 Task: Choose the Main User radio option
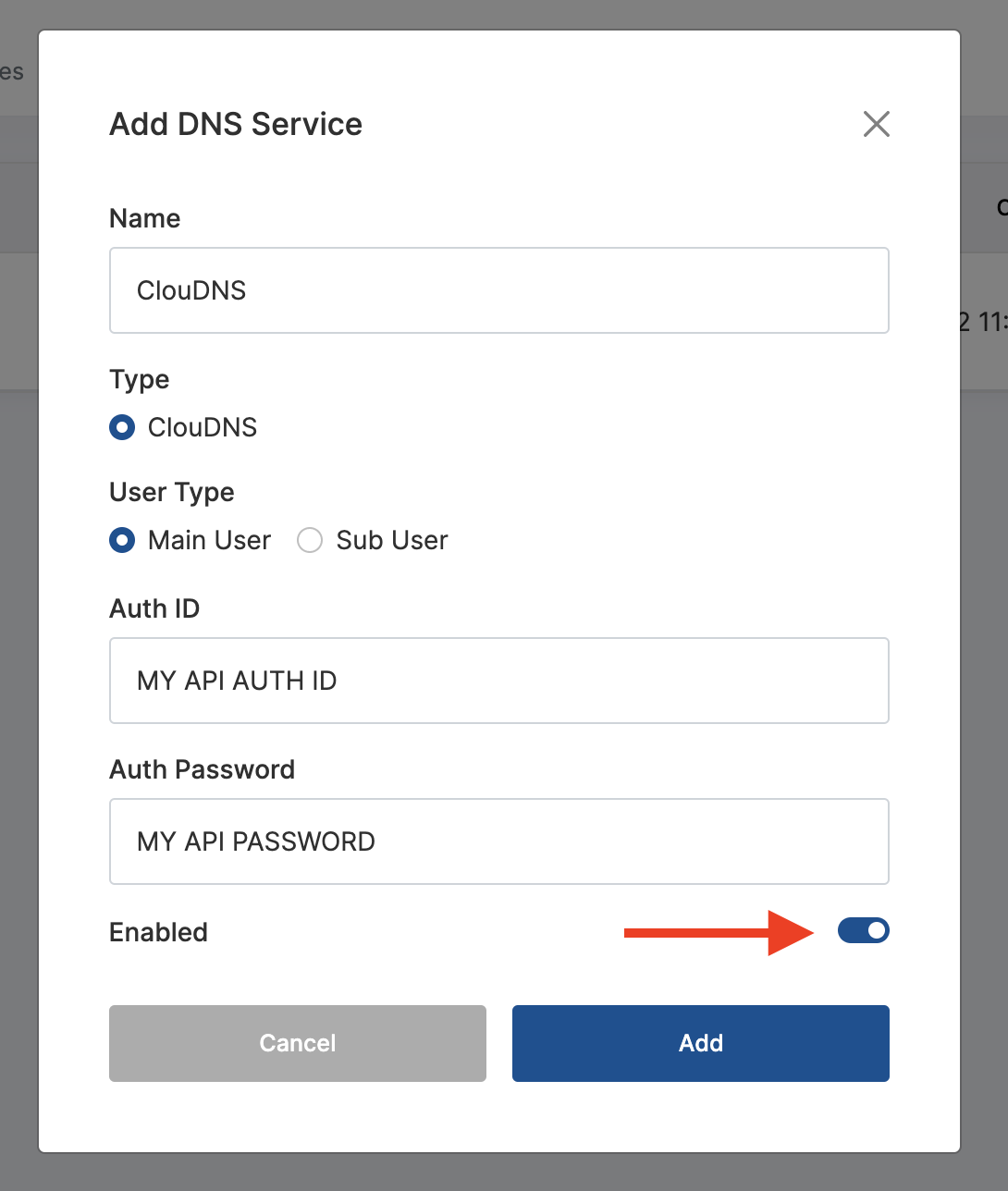click(x=122, y=540)
